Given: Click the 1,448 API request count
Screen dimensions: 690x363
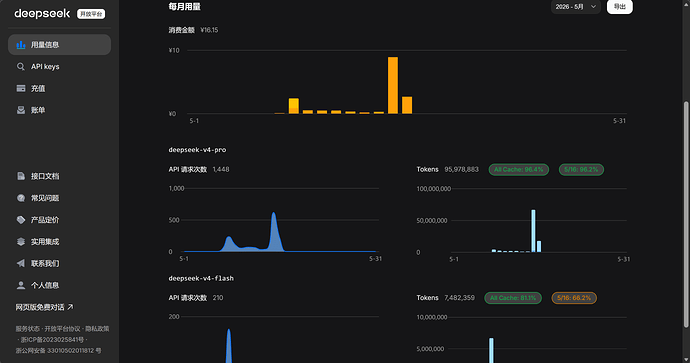Looking at the screenshot, I should [221, 169].
